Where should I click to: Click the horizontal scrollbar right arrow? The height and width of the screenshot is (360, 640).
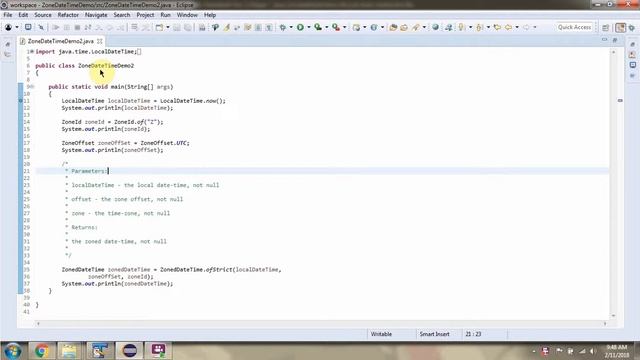605,324
